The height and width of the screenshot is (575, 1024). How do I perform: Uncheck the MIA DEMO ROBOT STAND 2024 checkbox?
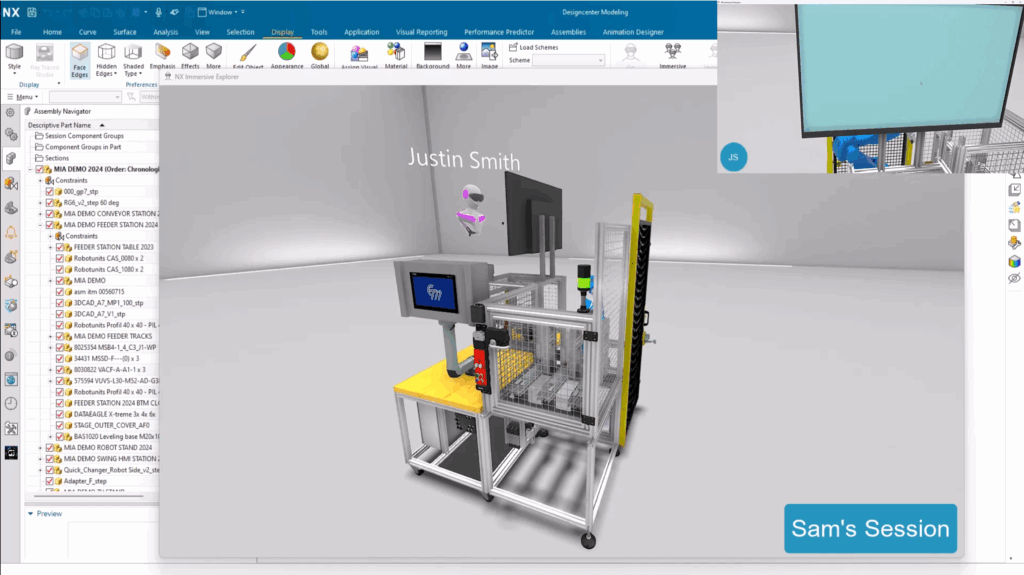click(x=58, y=447)
